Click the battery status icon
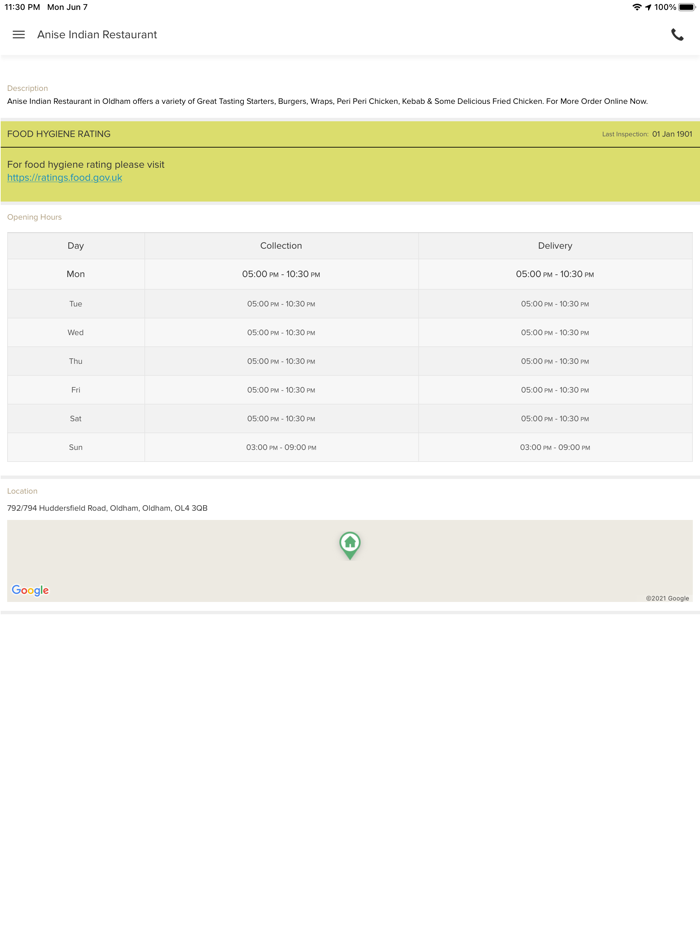The width and height of the screenshot is (700, 934). click(x=687, y=7)
